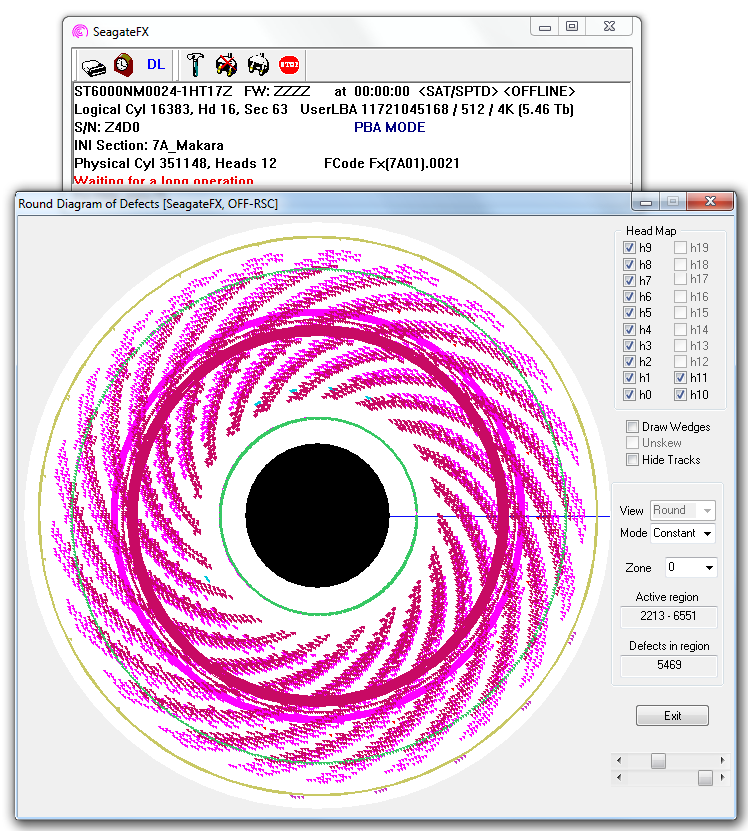Uncheck head h9 in Head Map
748x831 pixels.
tap(629, 247)
